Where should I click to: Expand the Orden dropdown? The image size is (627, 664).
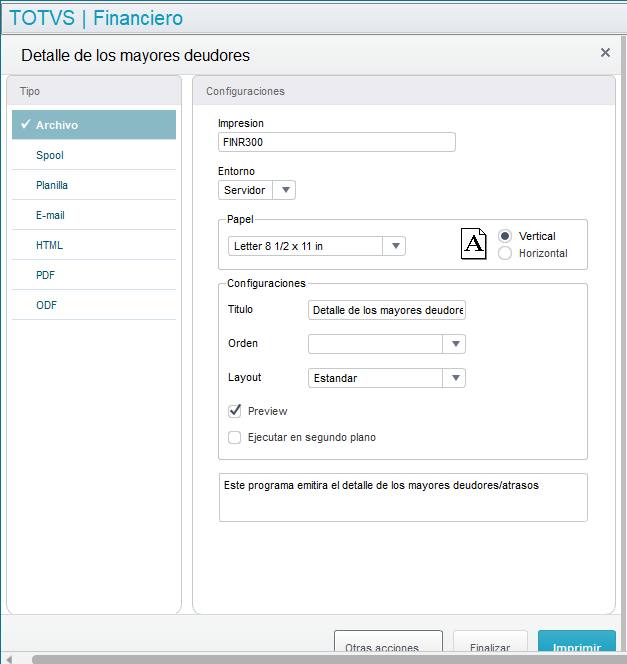(387, 344)
